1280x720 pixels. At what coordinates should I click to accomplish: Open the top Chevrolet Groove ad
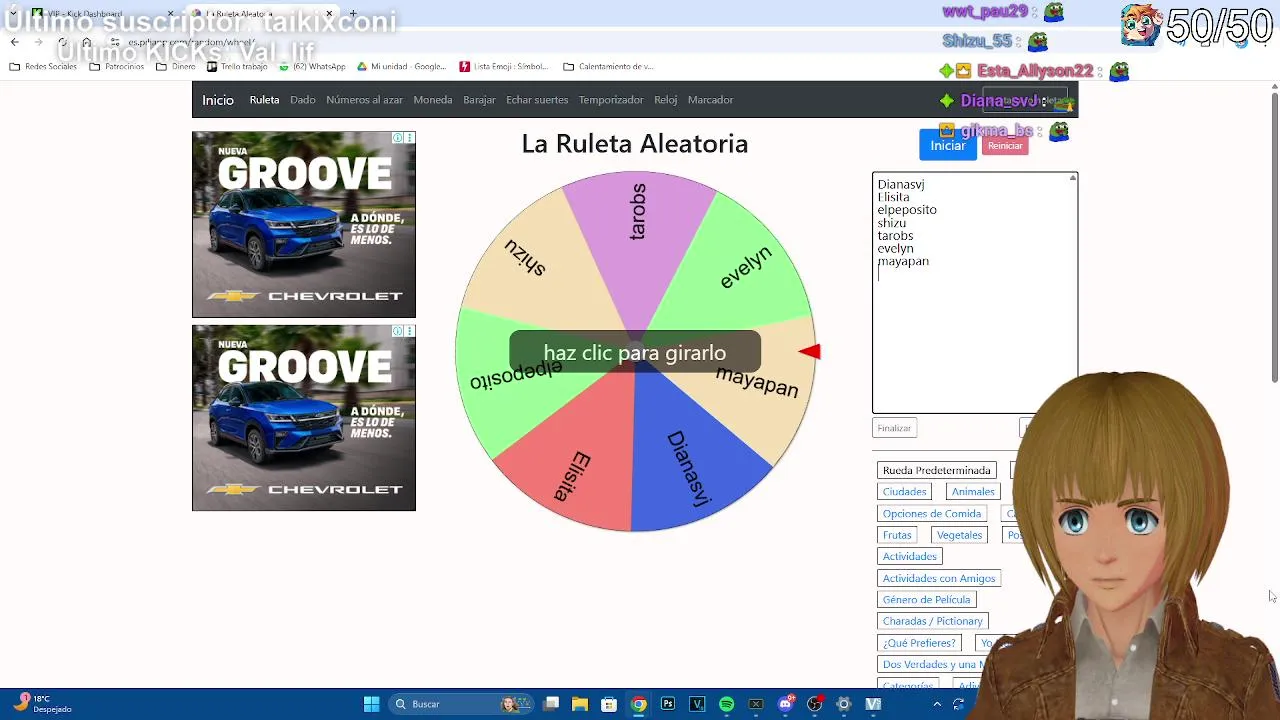click(304, 225)
